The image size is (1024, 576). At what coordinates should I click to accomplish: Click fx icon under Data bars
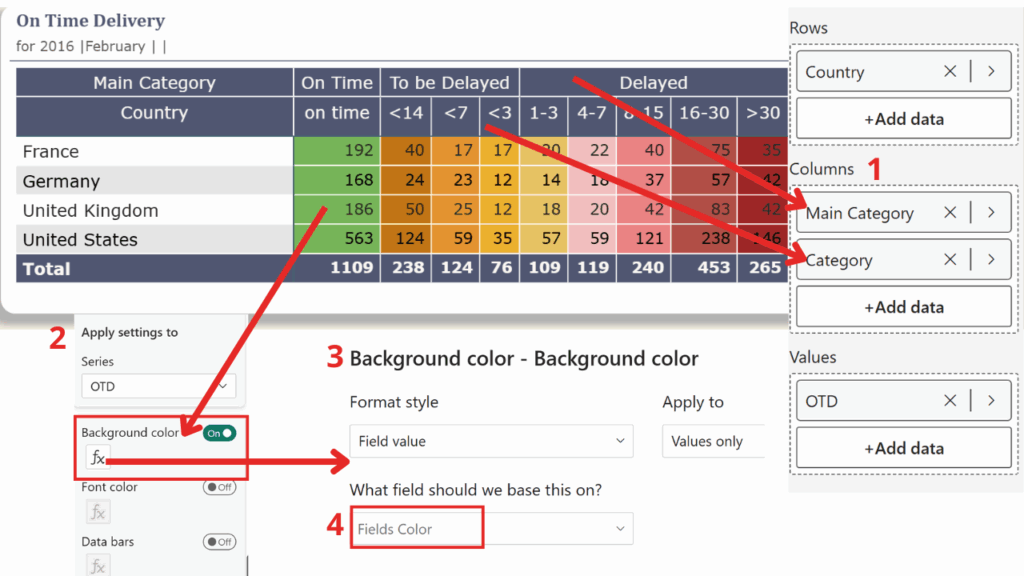point(98,566)
